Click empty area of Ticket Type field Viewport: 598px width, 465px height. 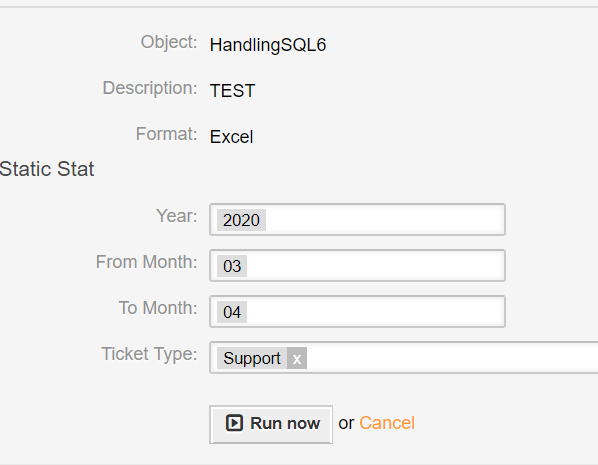[450, 358]
